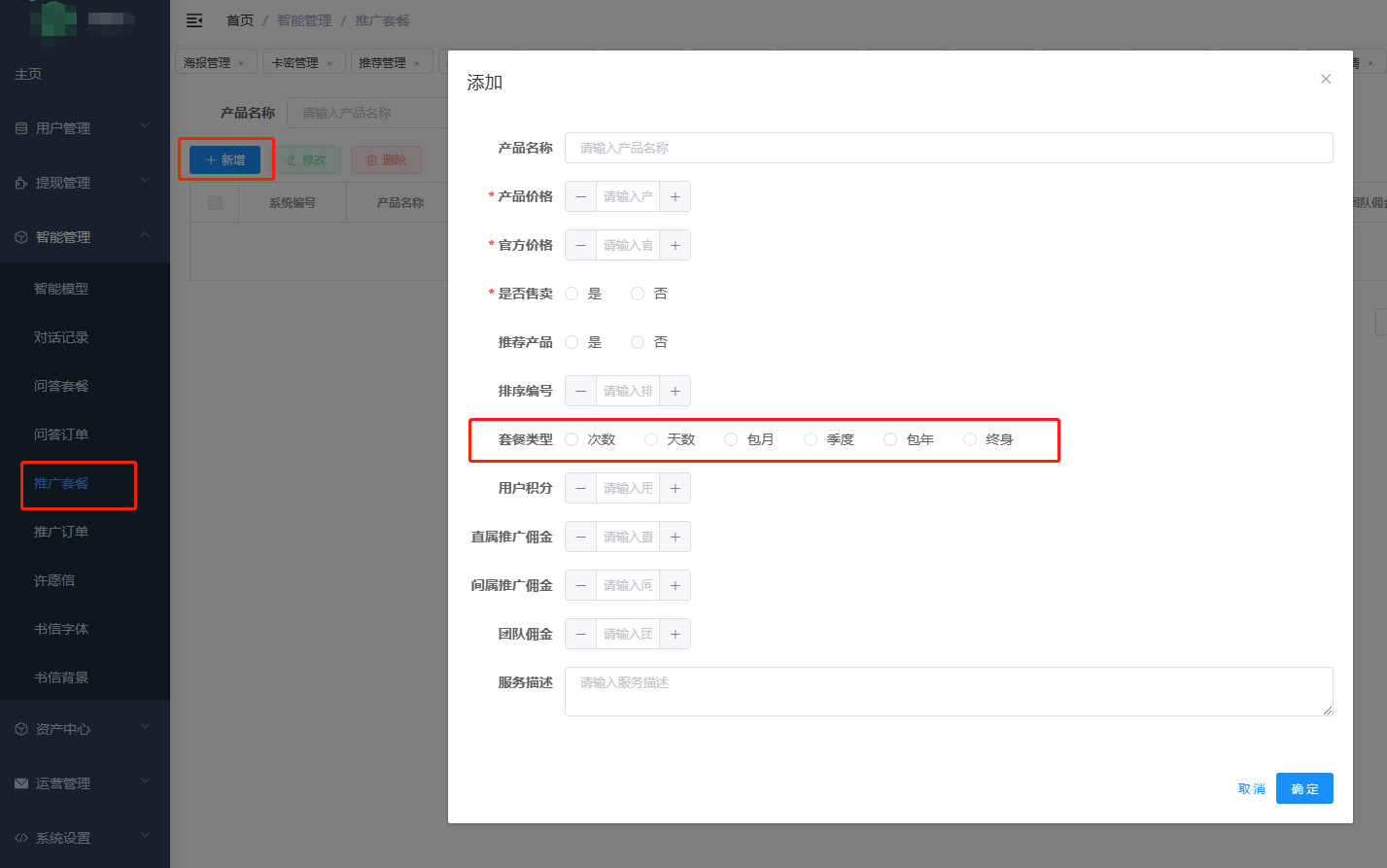Toggle the sidebar collapse hamburger icon
Viewport: 1387px width, 868px height.
(194, 20)
